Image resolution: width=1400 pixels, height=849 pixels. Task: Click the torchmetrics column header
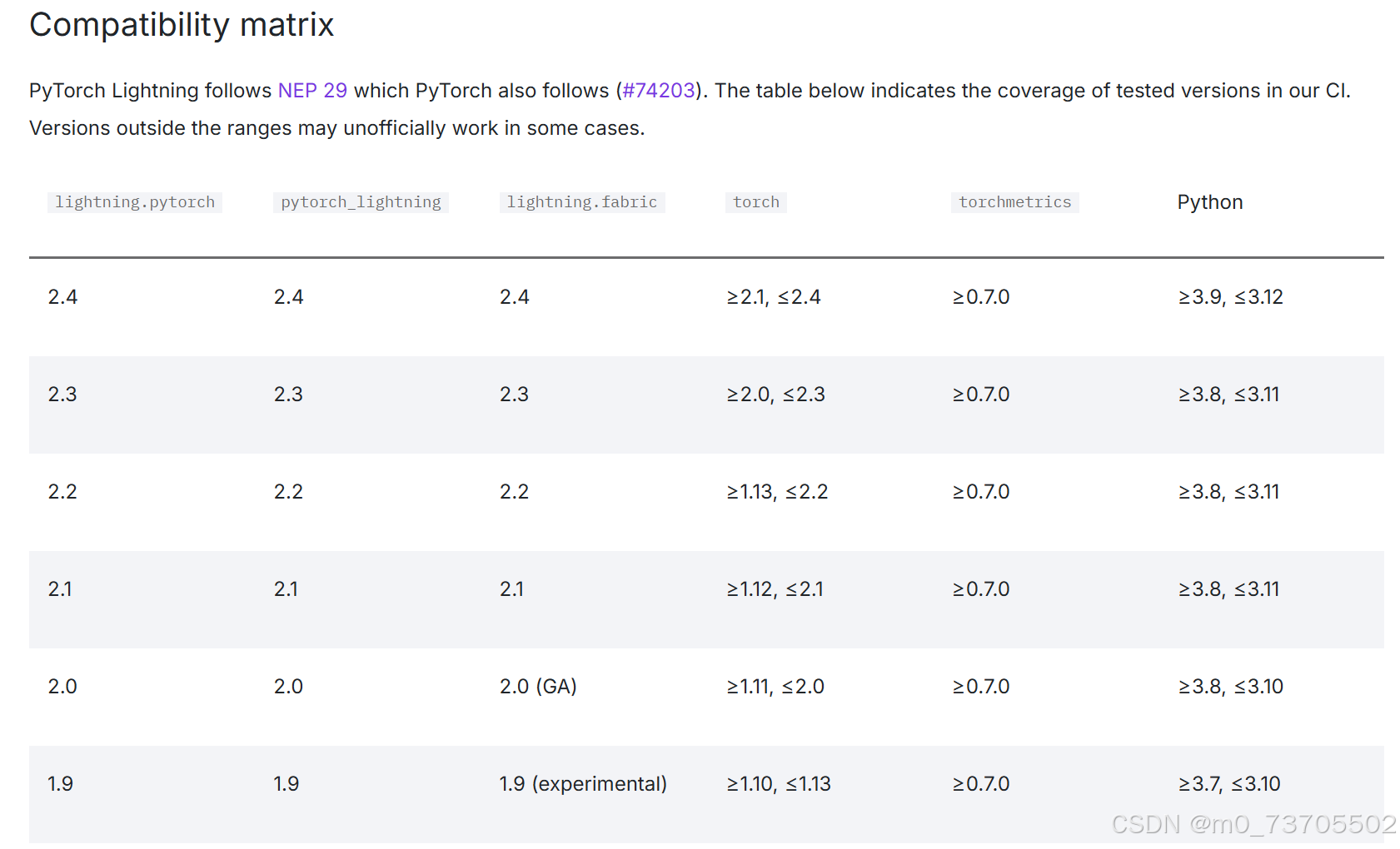(1015, 202)
